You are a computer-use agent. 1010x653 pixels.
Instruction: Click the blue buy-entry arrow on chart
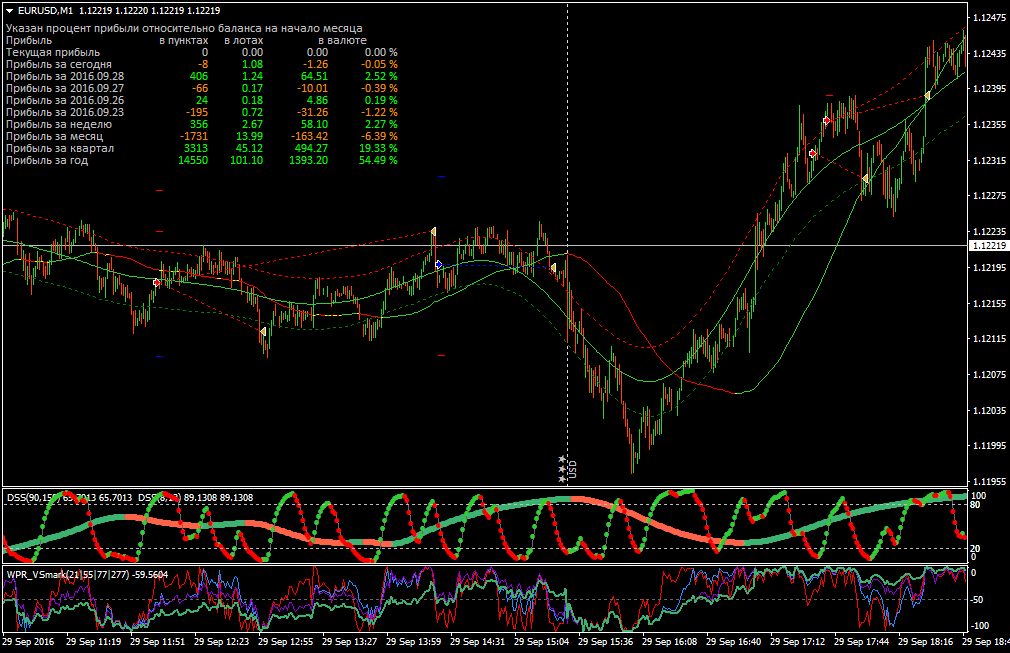(439, 265)
